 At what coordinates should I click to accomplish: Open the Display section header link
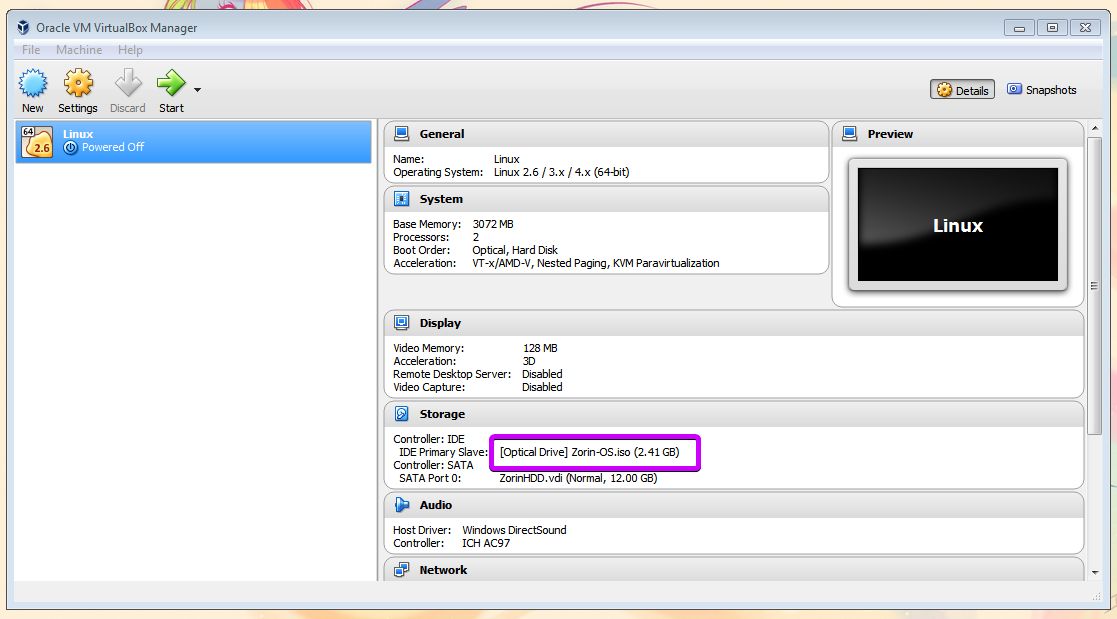tap(440, 323)
